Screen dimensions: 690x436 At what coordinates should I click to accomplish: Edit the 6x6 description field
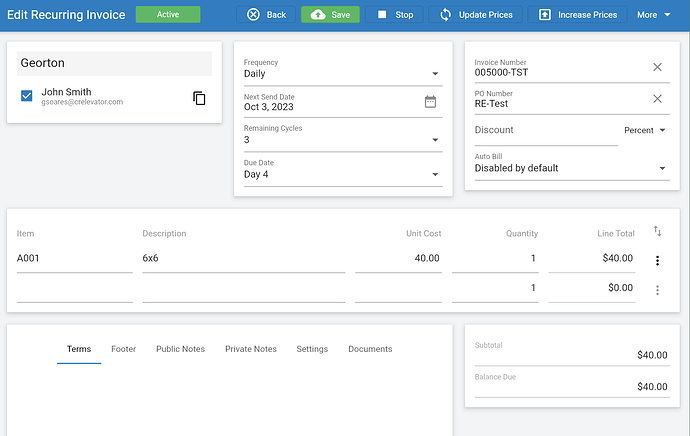pyautogui.click(x=243, y=259)
